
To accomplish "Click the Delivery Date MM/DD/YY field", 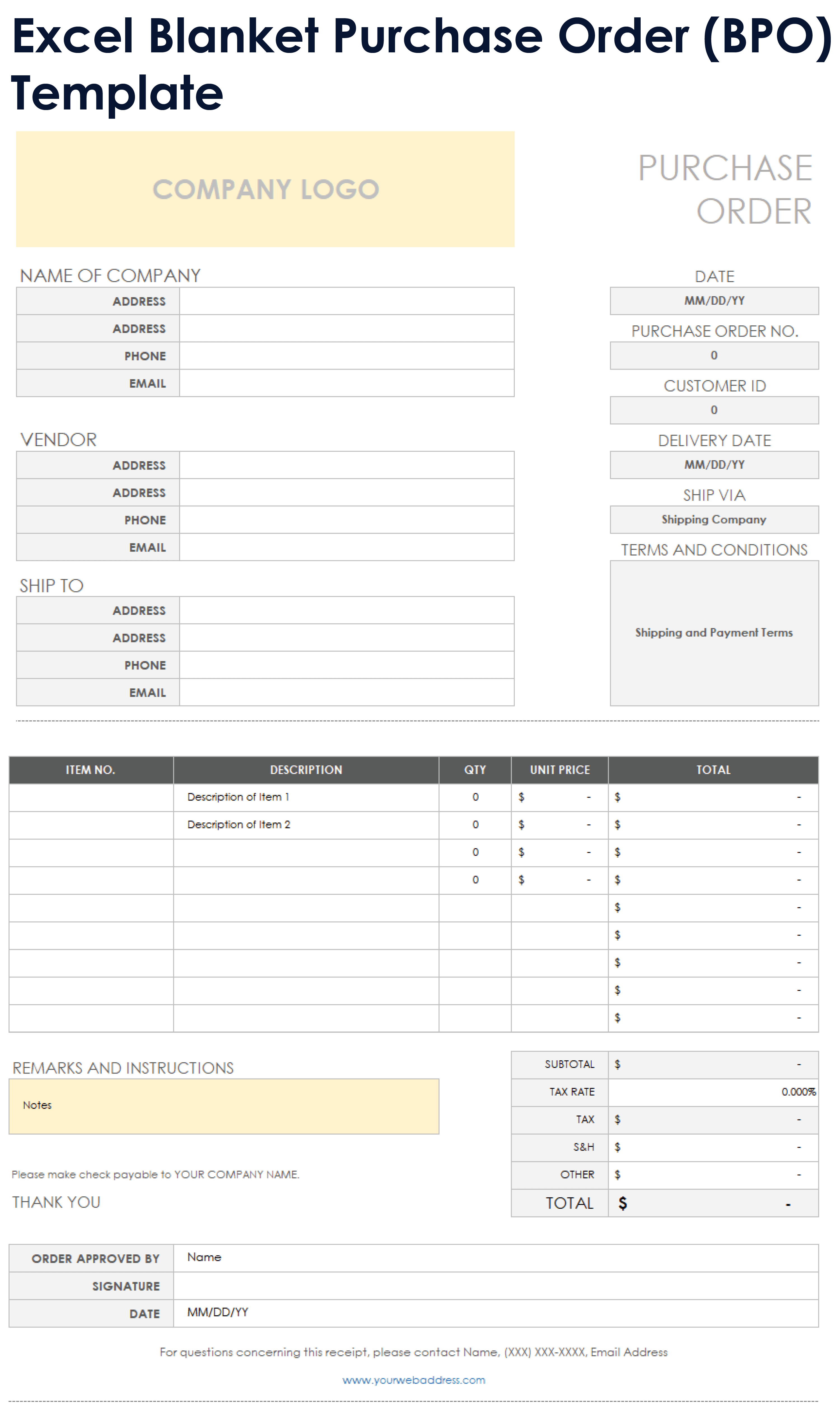I will (x=714, y=465).
